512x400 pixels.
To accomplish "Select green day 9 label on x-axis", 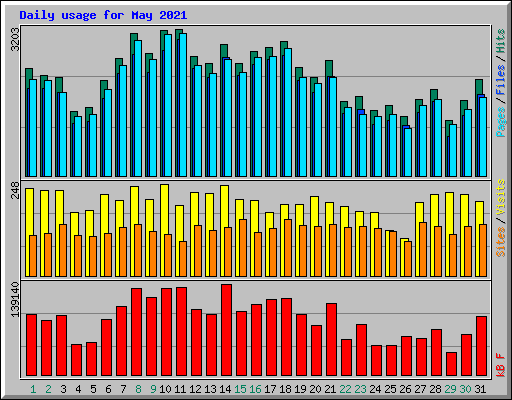I will click(153, 389).
